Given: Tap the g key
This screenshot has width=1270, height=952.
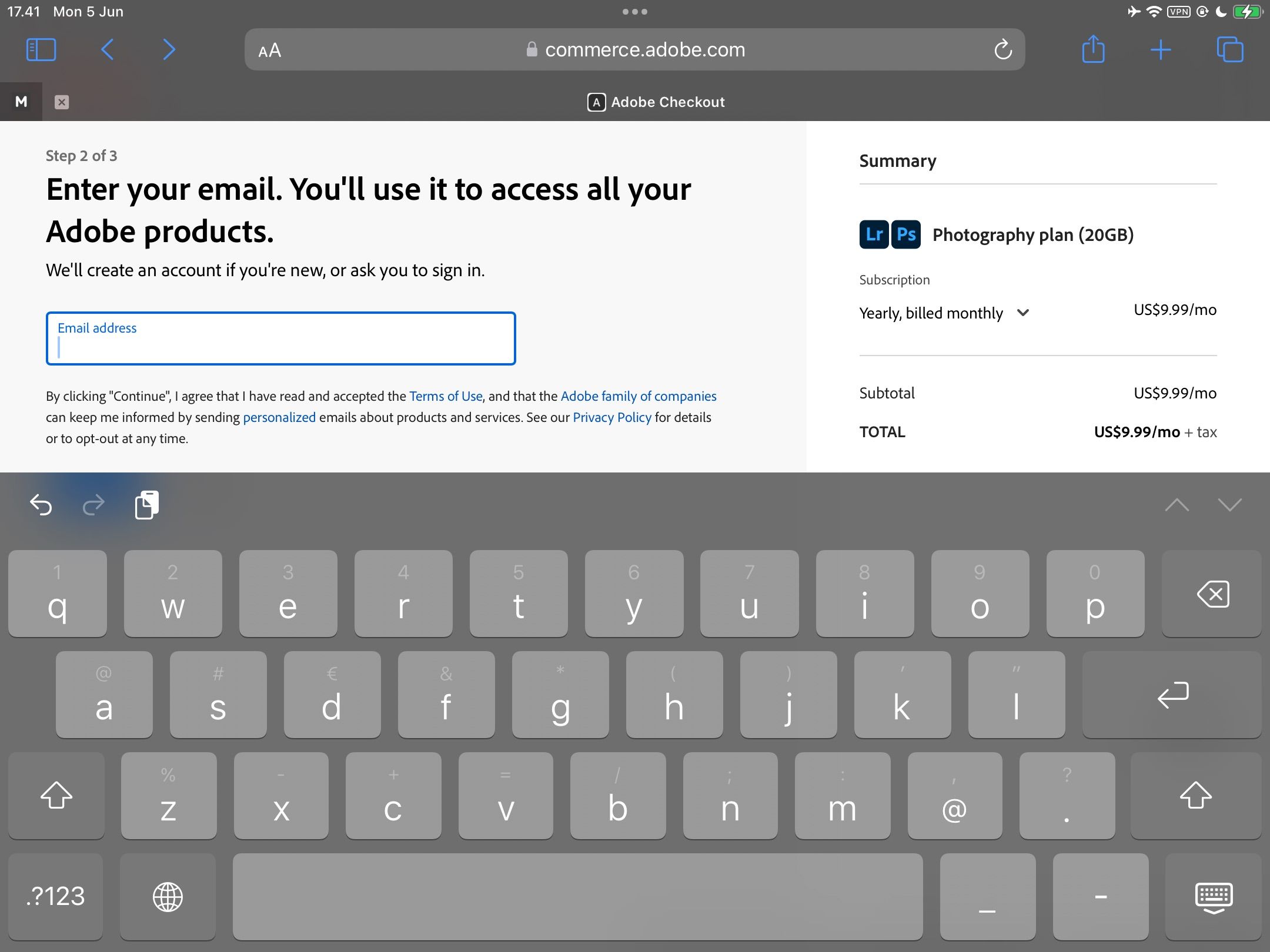Looking at the screenshot, I should tap(560, 695).
